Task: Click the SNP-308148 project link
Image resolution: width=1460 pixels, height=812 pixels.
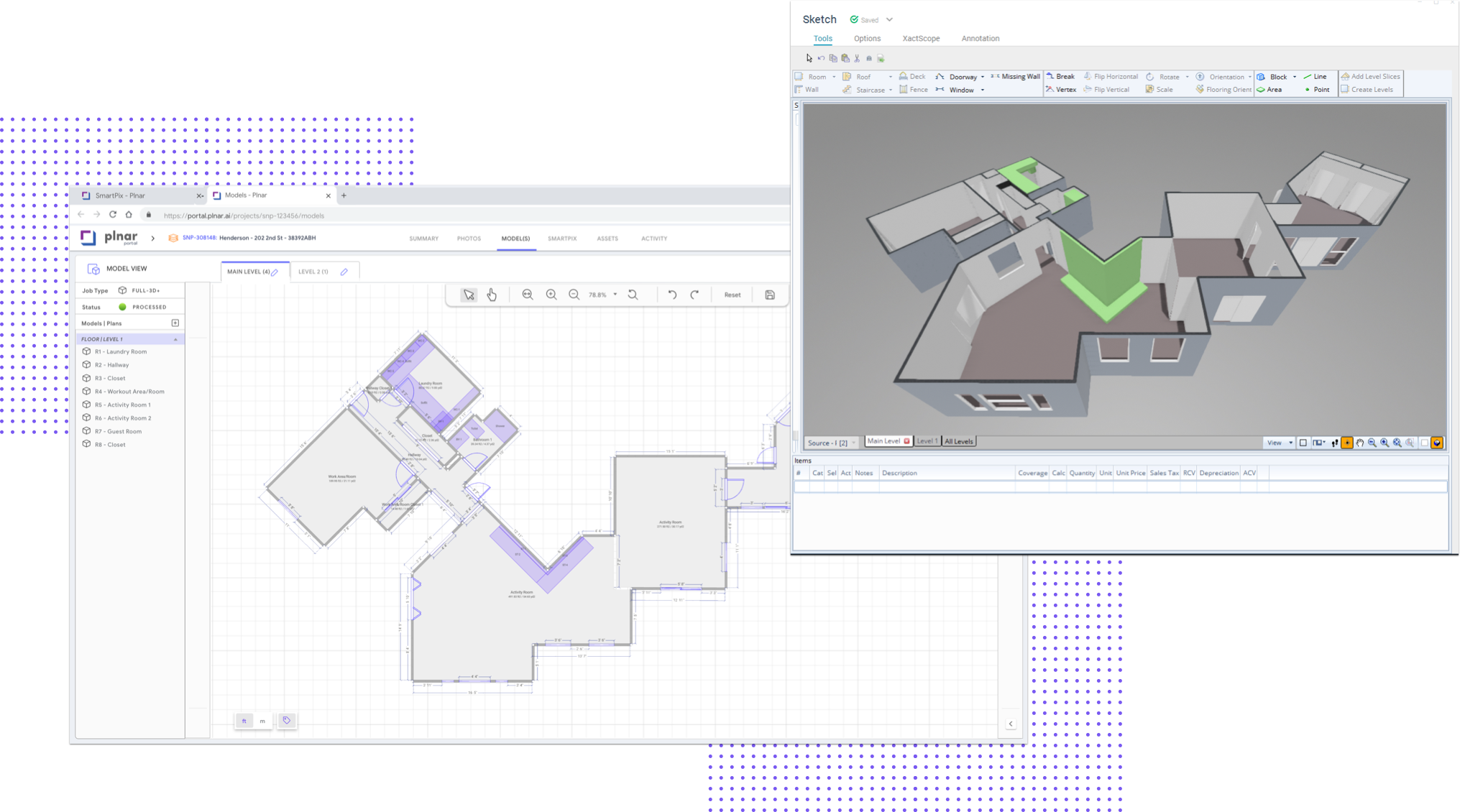Action: (199, 238)
